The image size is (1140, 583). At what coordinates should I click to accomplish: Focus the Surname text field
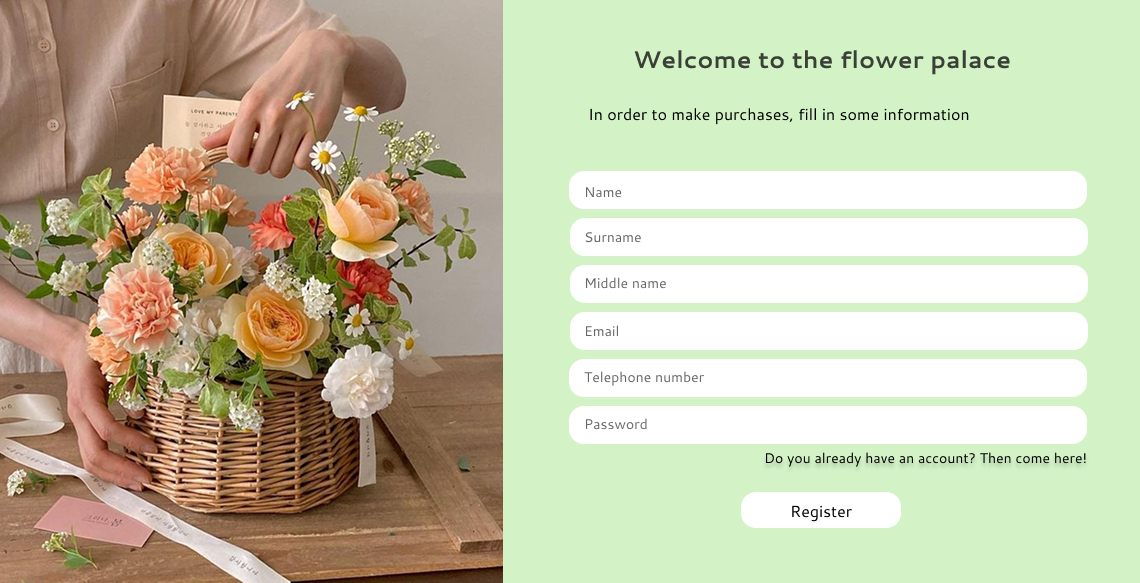[827, 237]
